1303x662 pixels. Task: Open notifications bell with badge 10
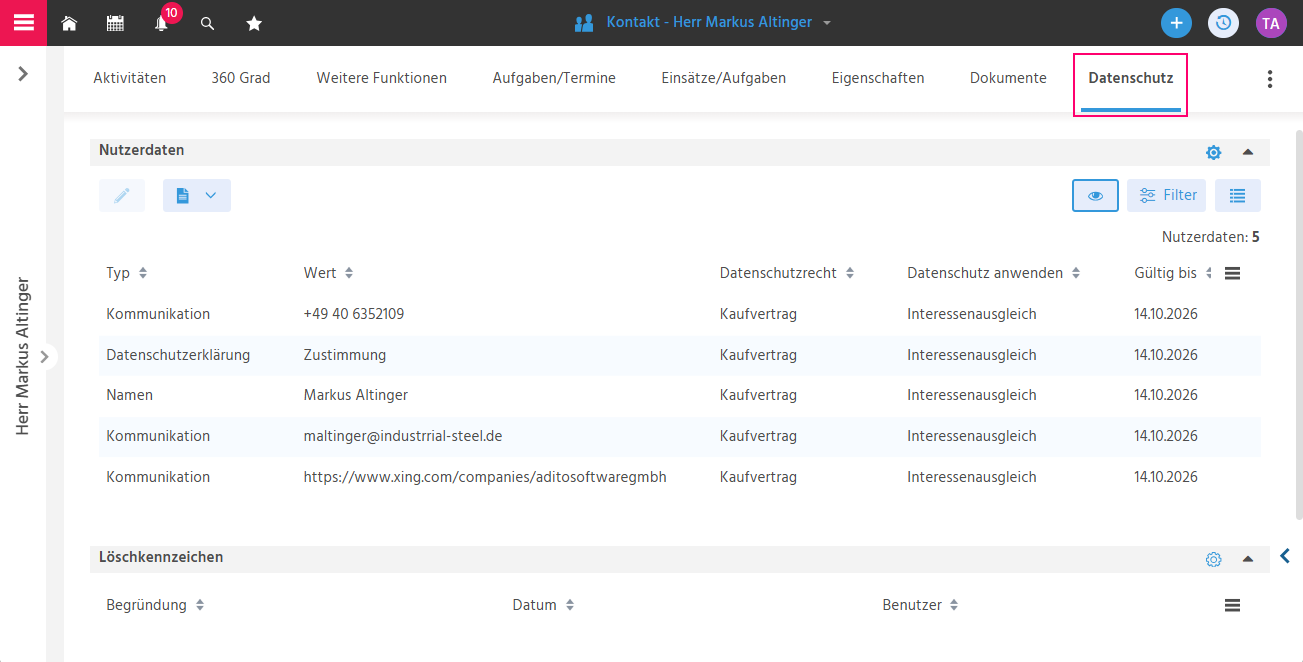(x=161, y=23)
